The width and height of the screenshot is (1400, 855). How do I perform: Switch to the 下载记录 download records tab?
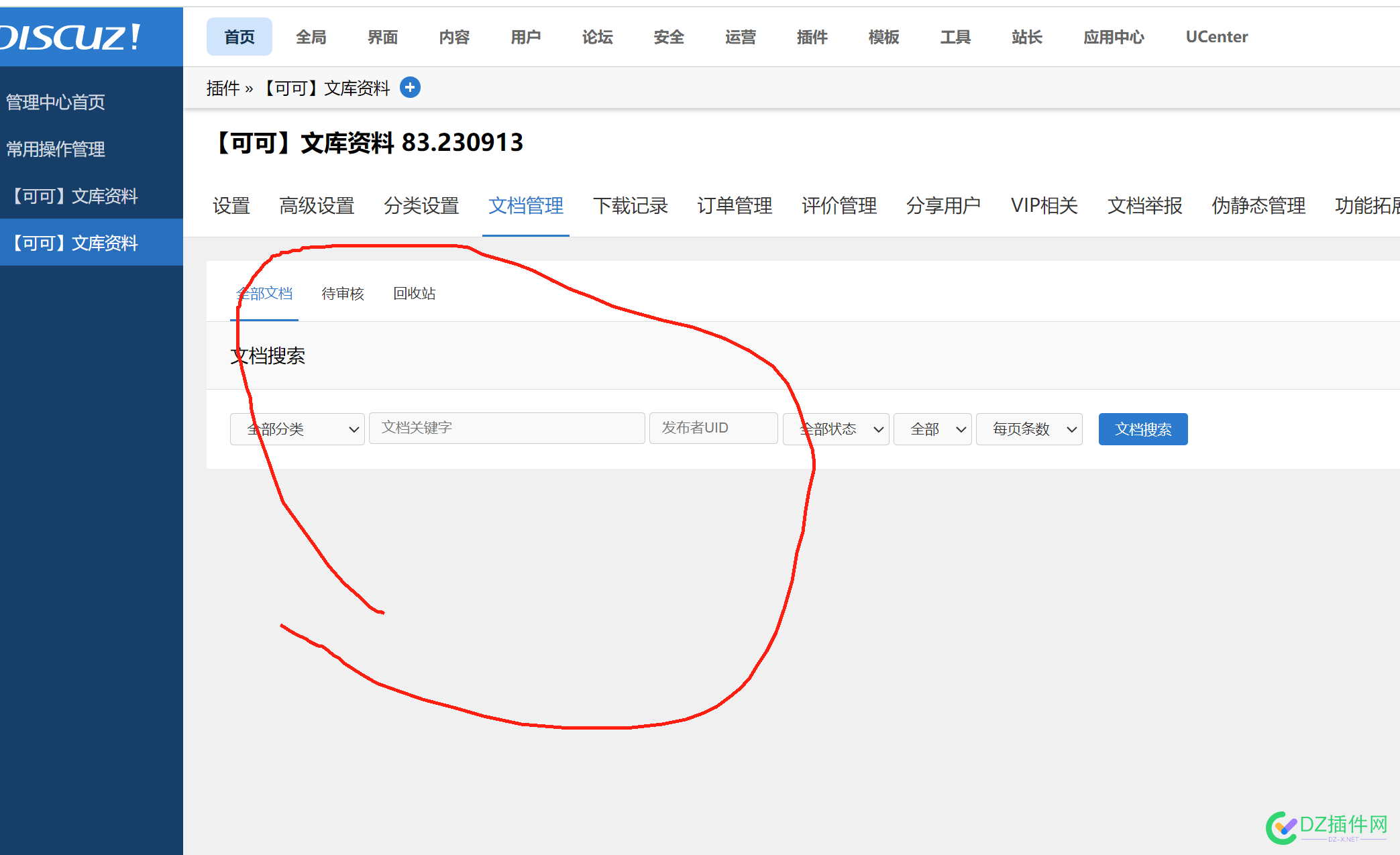pos(630,206)
